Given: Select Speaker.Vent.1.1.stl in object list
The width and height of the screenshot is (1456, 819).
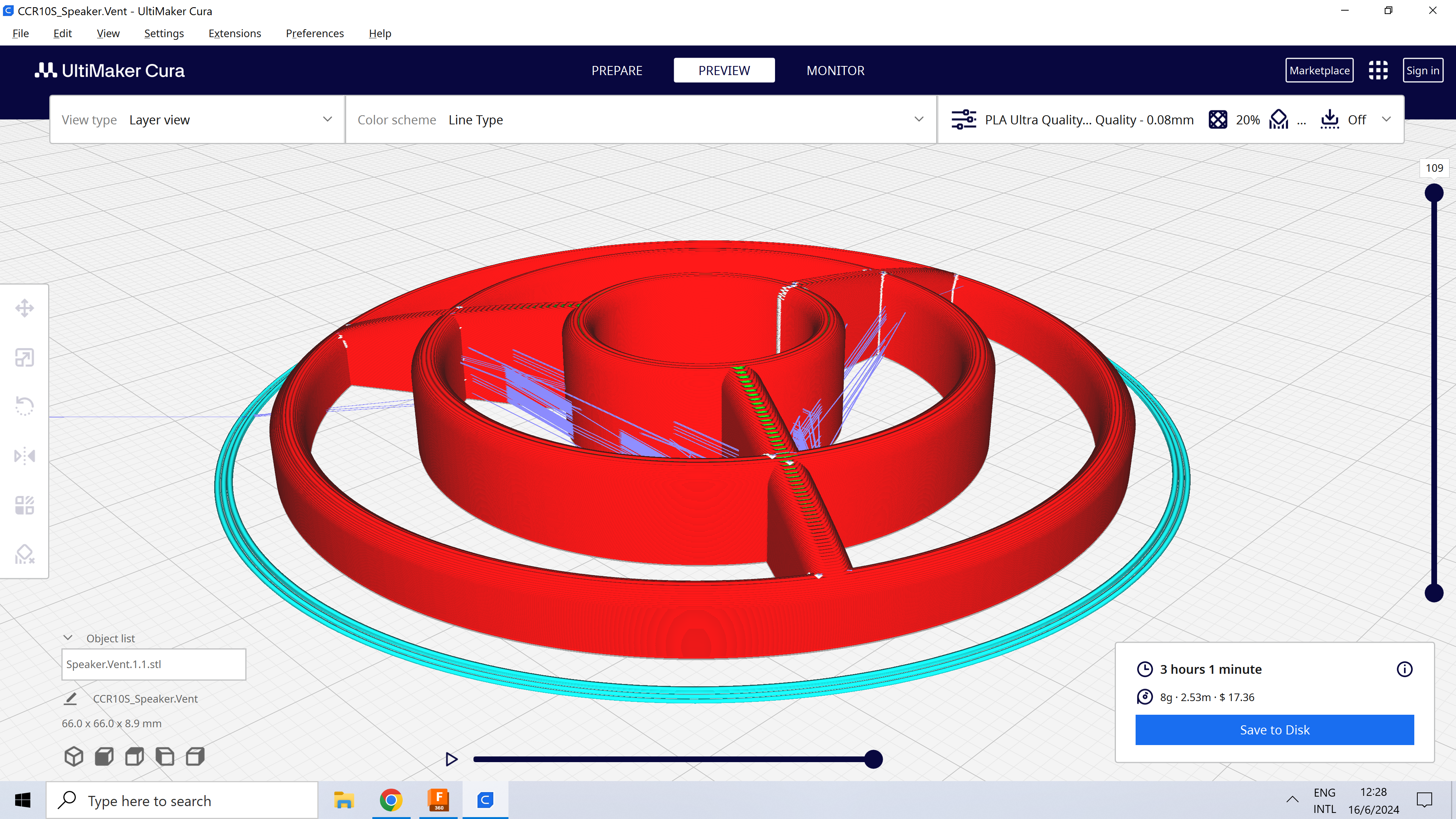Looking at the screenshot, I should click(x=154, y=664).
